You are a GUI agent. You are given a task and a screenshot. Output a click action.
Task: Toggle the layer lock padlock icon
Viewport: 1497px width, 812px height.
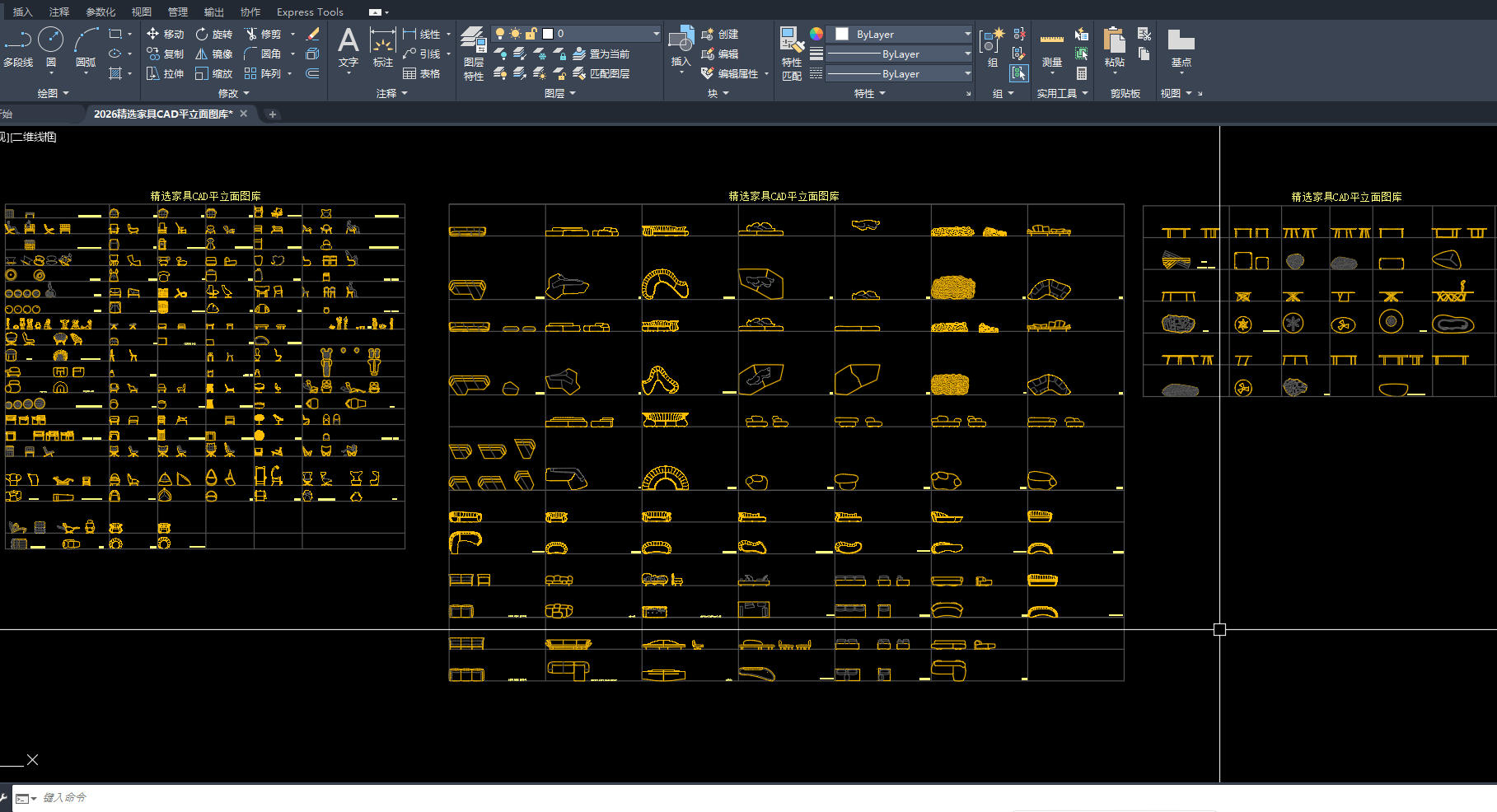click(x=531, y=34)
